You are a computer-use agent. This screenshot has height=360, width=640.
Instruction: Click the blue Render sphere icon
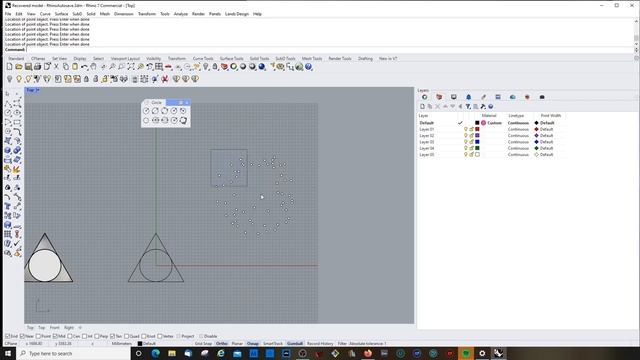click(262, 67)
